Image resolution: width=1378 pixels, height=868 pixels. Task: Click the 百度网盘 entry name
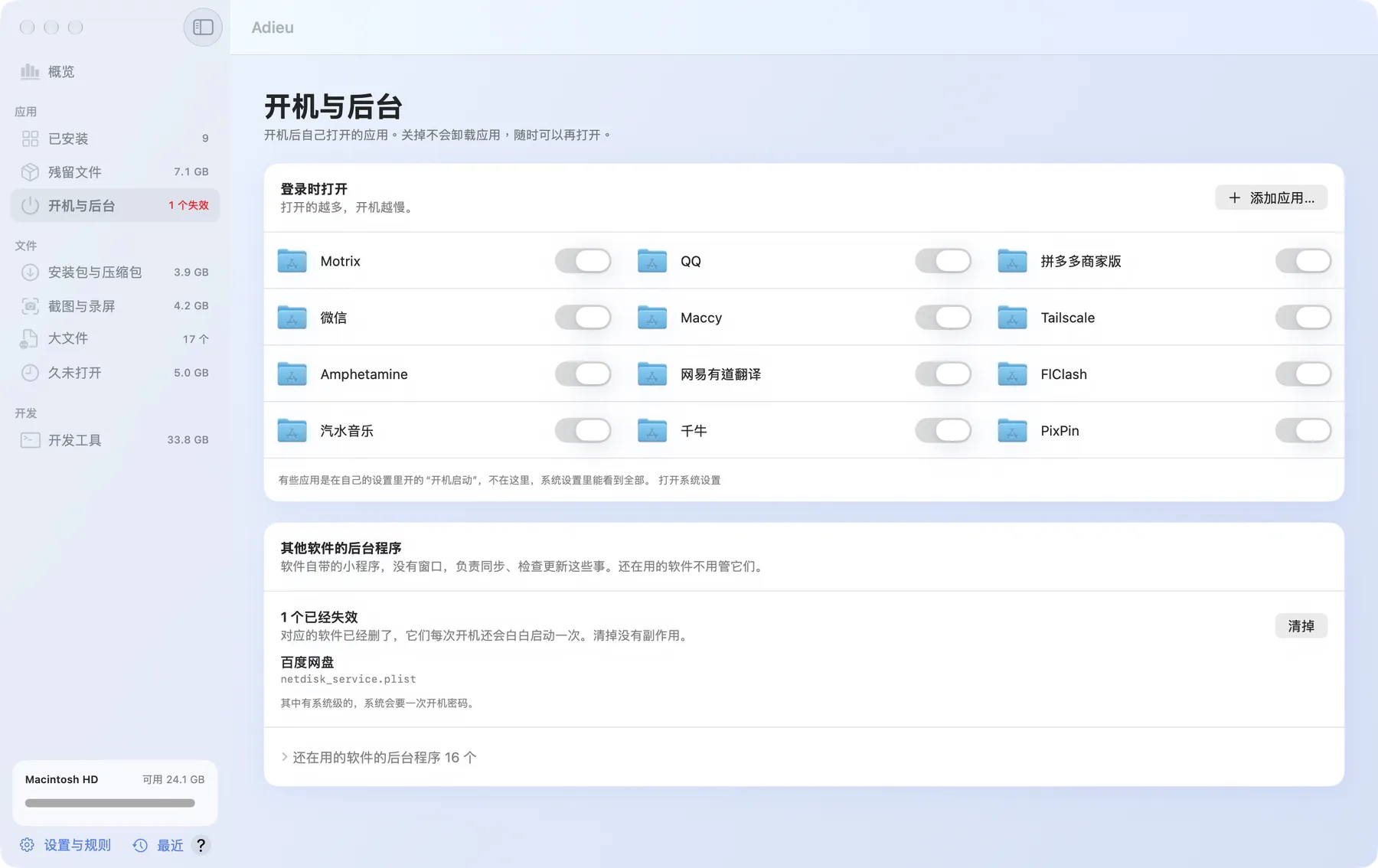307,662
